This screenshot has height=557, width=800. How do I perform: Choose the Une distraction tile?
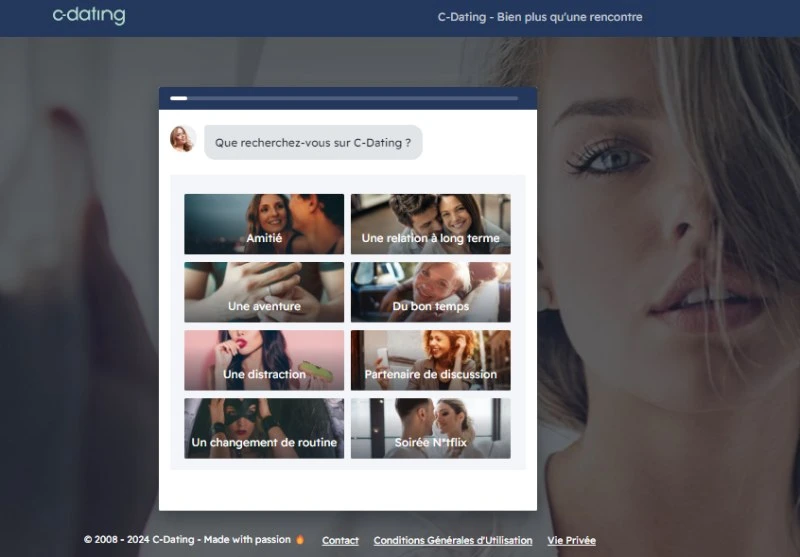[264, 359]
